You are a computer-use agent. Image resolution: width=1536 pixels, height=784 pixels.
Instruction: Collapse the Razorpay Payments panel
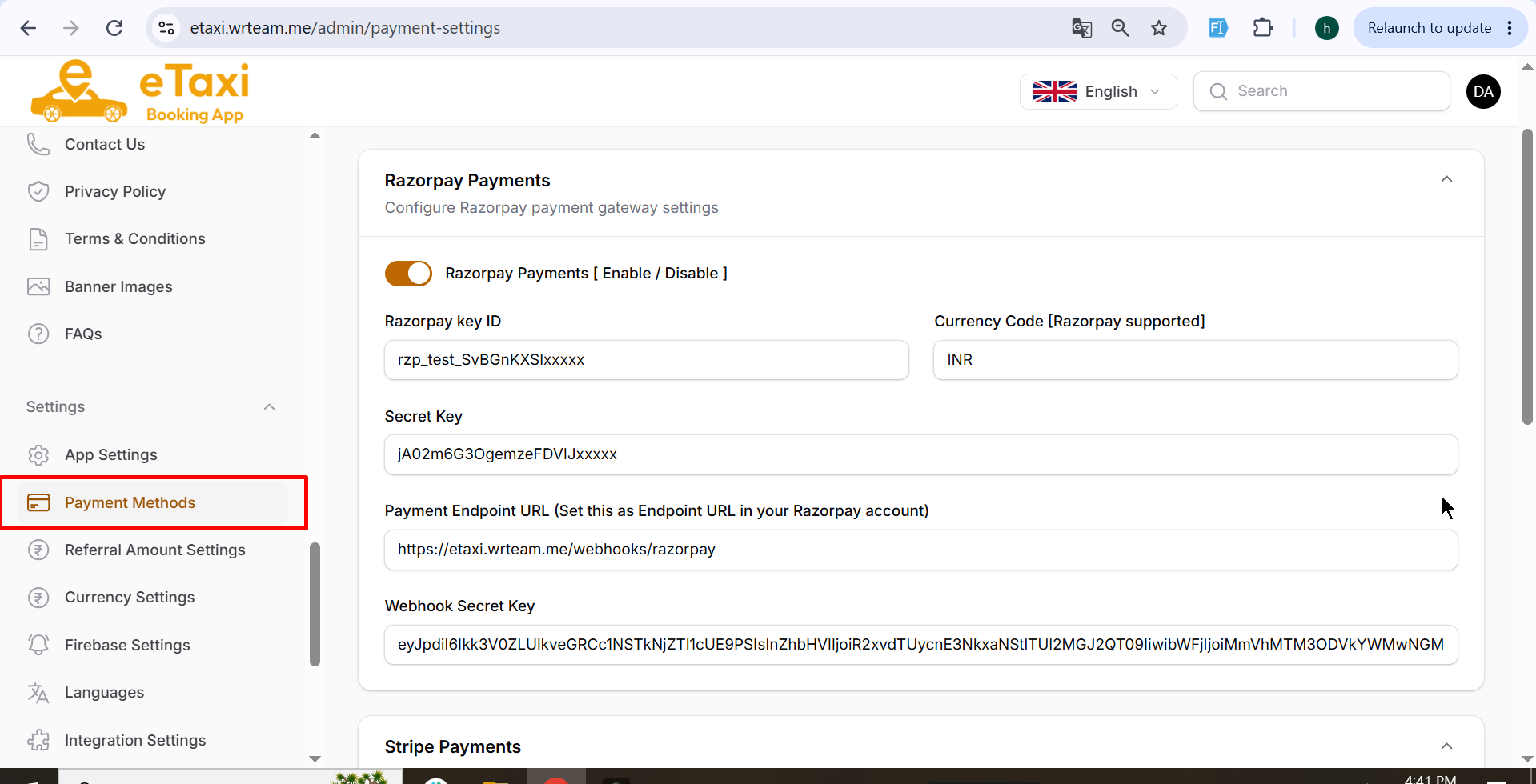[1446, 179]
